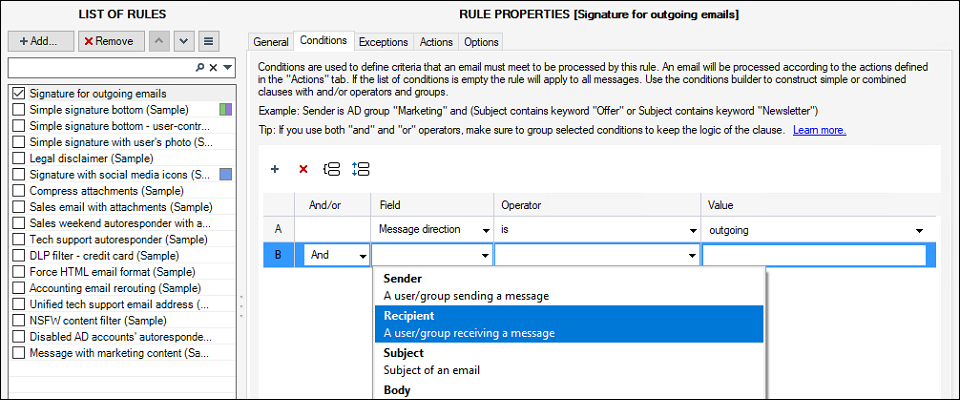Select Sender from field dropdown list
Screen dimensions: 960x400
pyautogui.click(x=569, y=287)
